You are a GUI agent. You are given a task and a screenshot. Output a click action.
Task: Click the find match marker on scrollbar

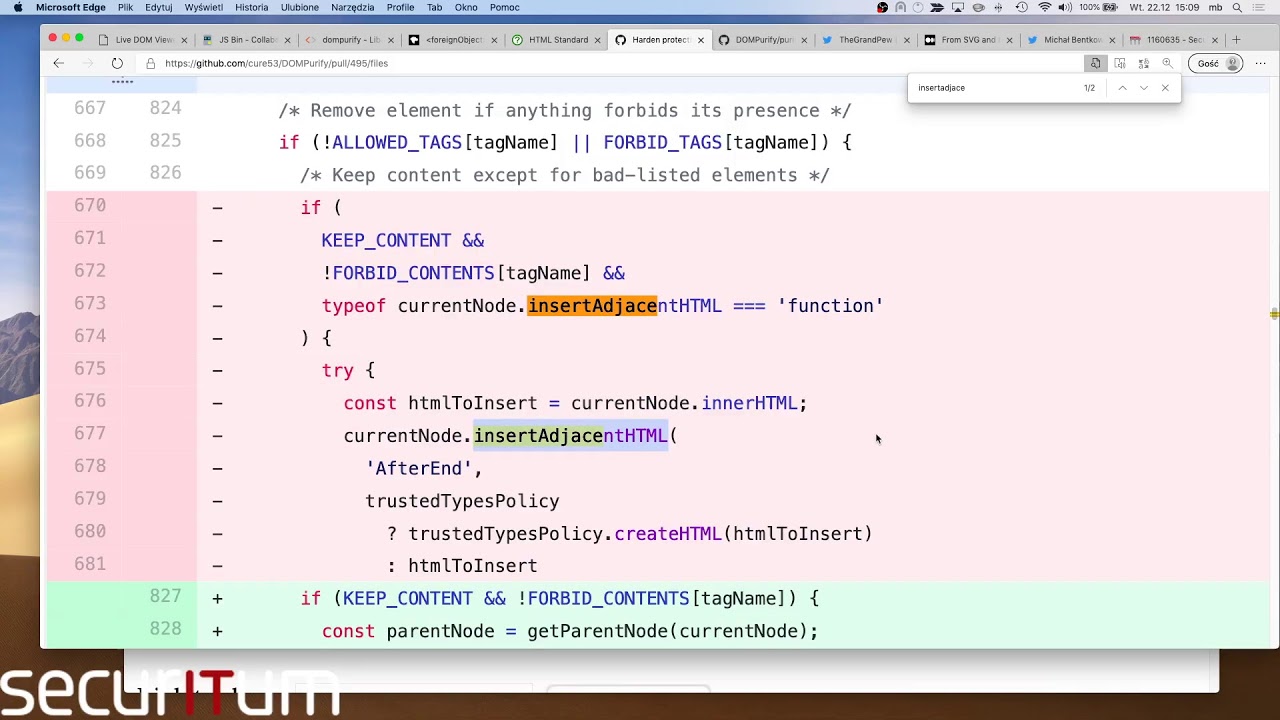[1274, 314]
